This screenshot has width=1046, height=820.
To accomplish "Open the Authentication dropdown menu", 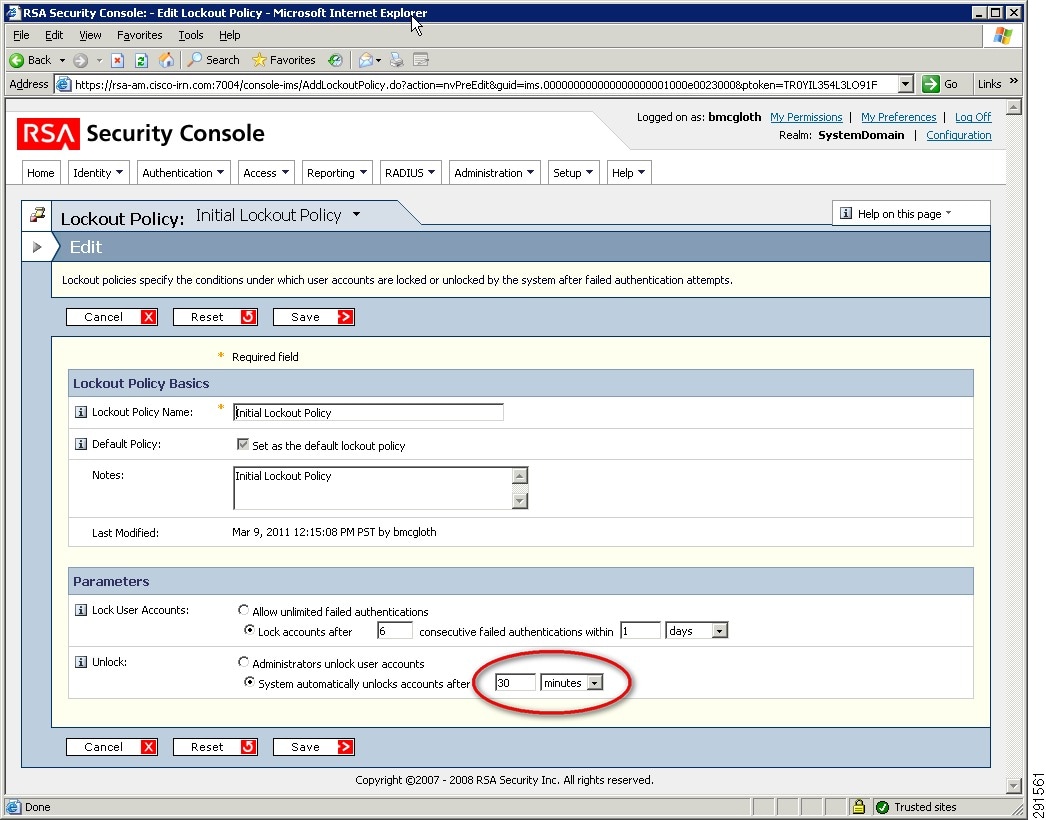I will (x=183, y=173).
